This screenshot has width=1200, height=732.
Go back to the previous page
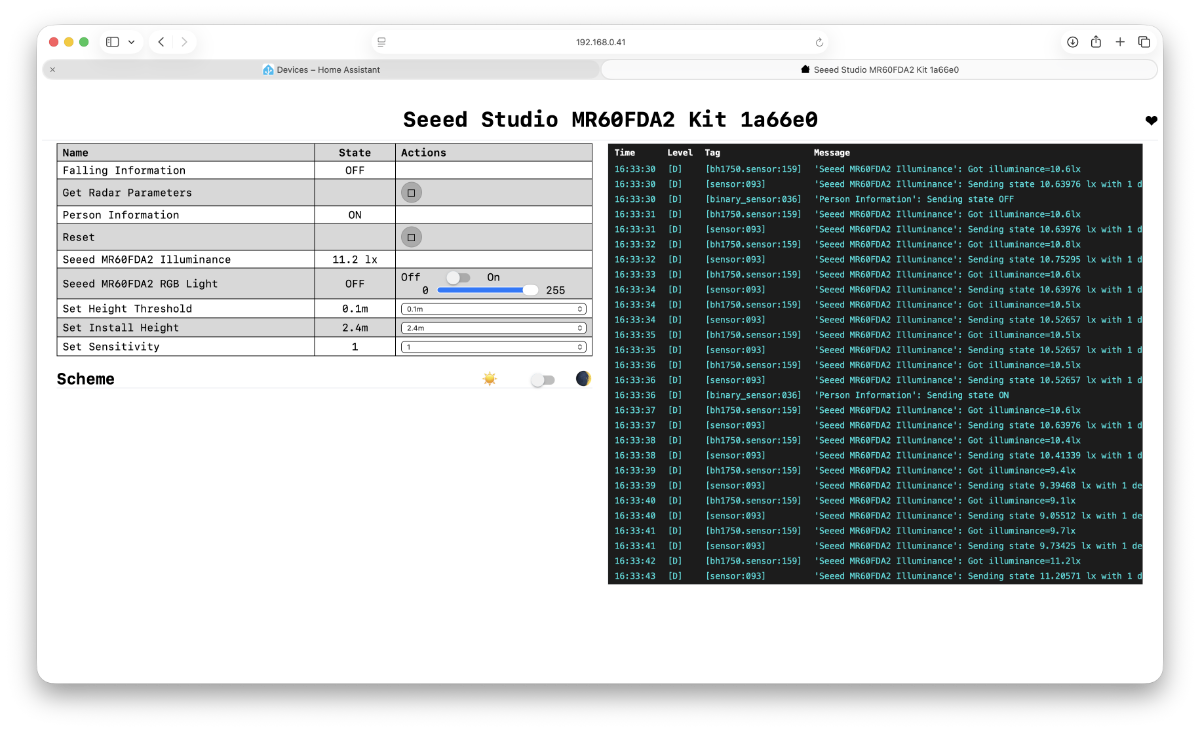pos(161,42)
